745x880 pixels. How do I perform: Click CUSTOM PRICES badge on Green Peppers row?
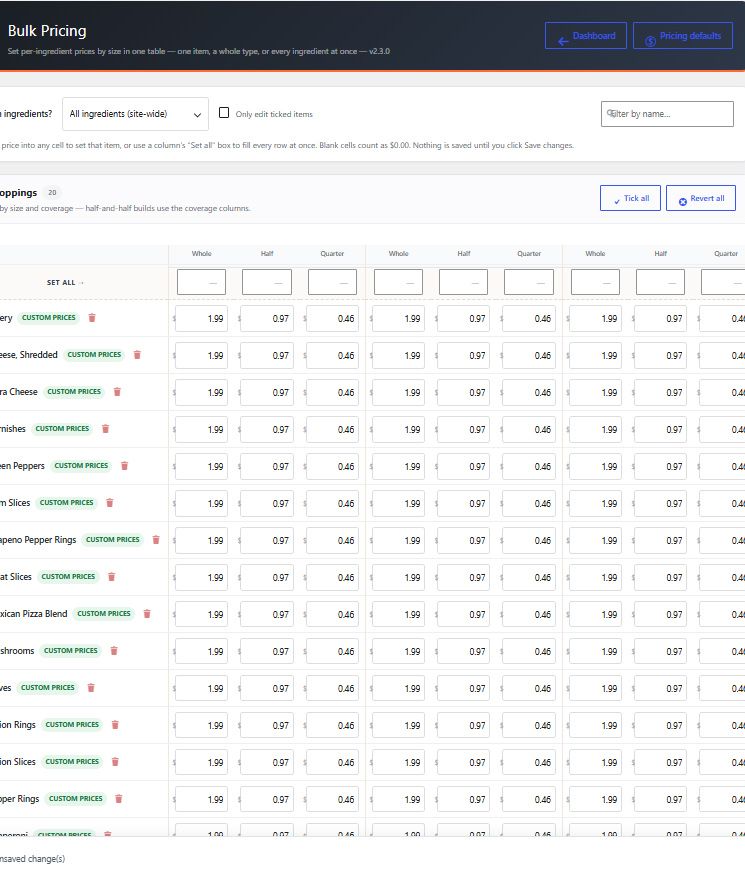click(x=81, y=466)
